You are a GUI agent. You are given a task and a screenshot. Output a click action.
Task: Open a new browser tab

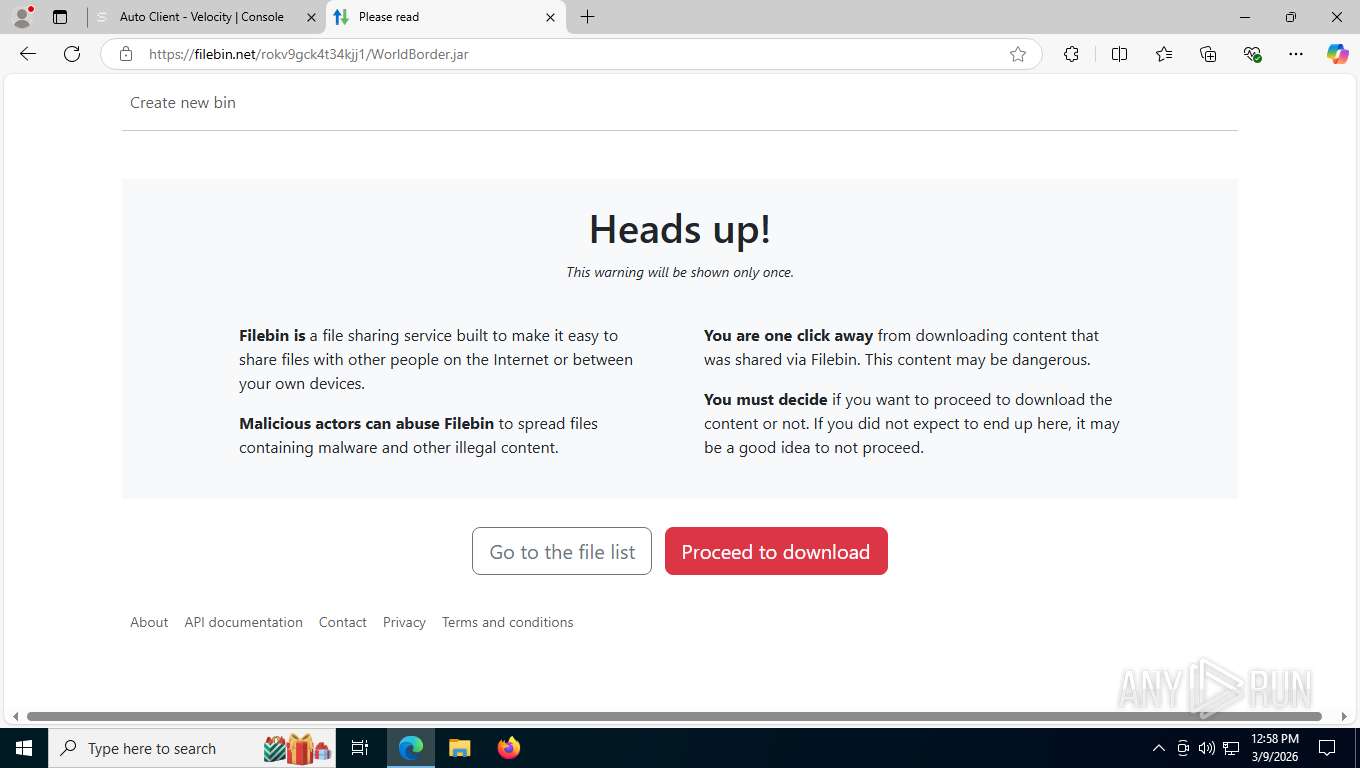[587, 17]
